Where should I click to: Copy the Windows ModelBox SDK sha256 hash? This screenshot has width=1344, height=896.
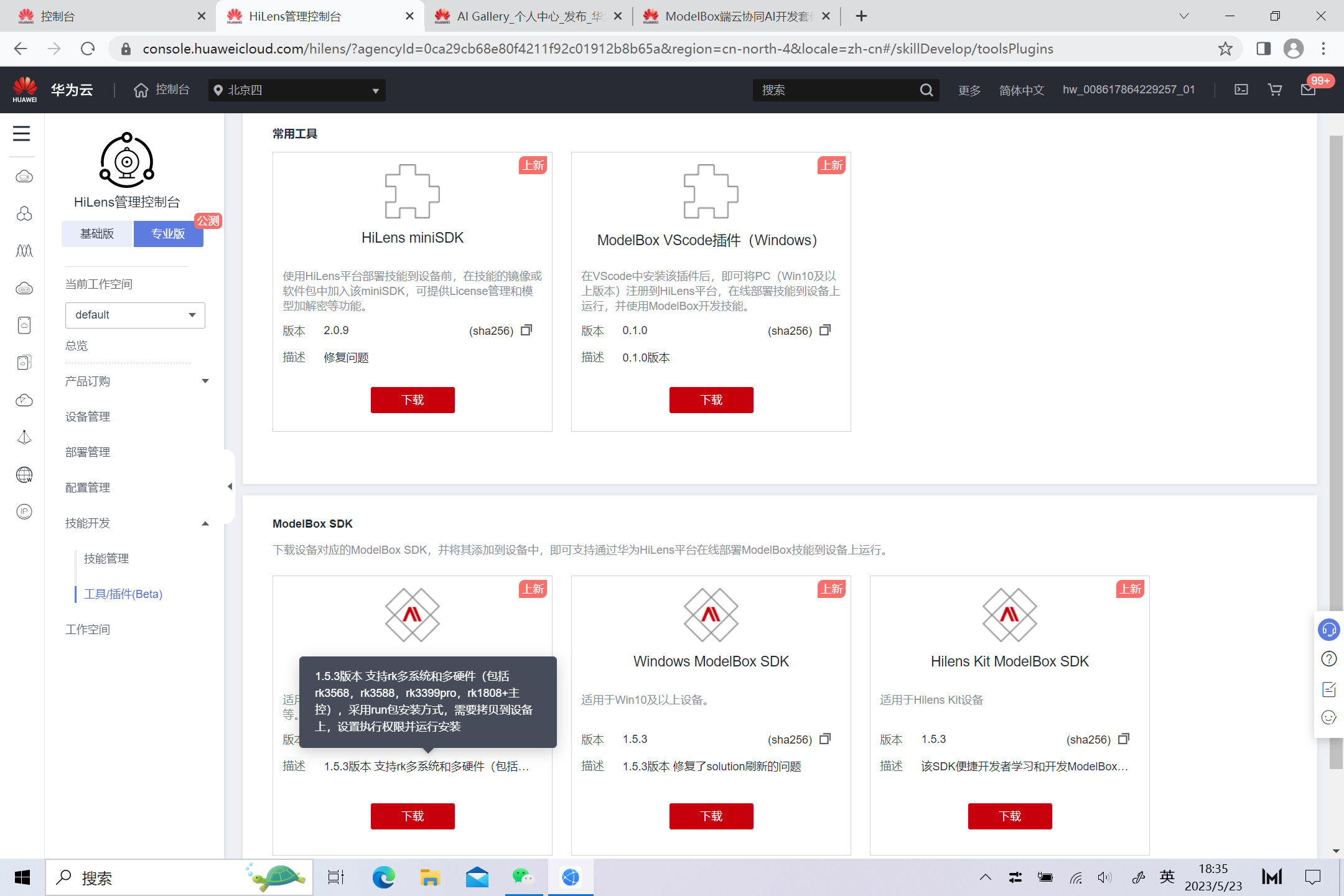(x=825, y=739)
